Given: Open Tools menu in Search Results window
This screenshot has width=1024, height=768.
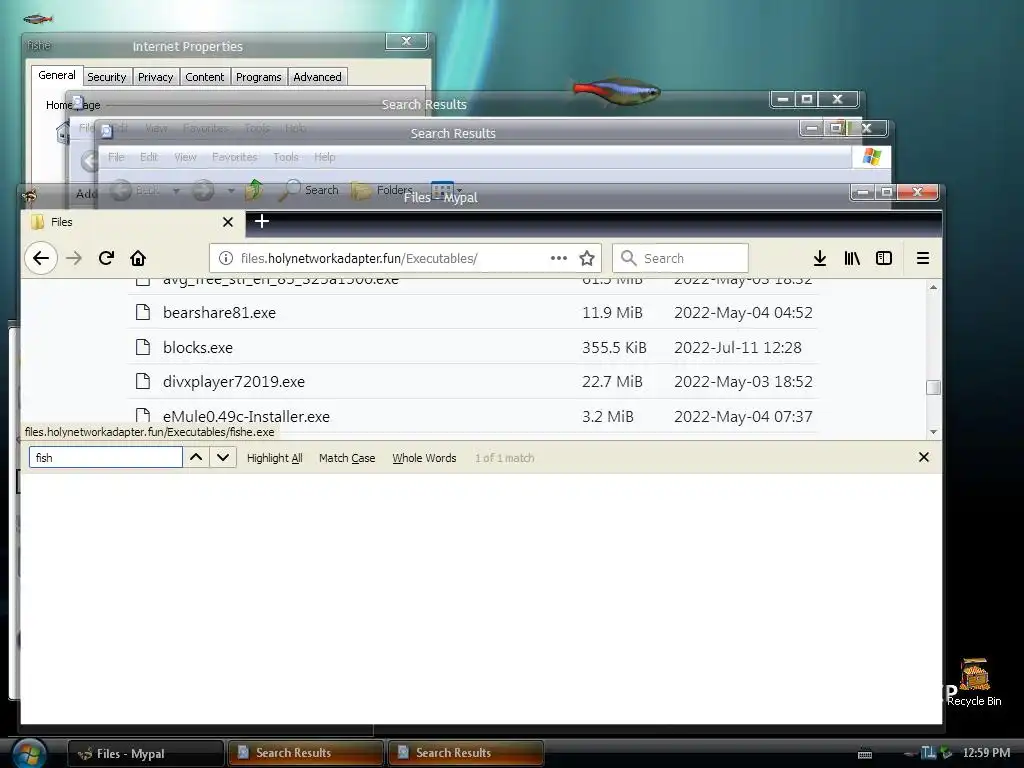Looking at the screenshot, I should pyautogui.click(x=285, y=157).
